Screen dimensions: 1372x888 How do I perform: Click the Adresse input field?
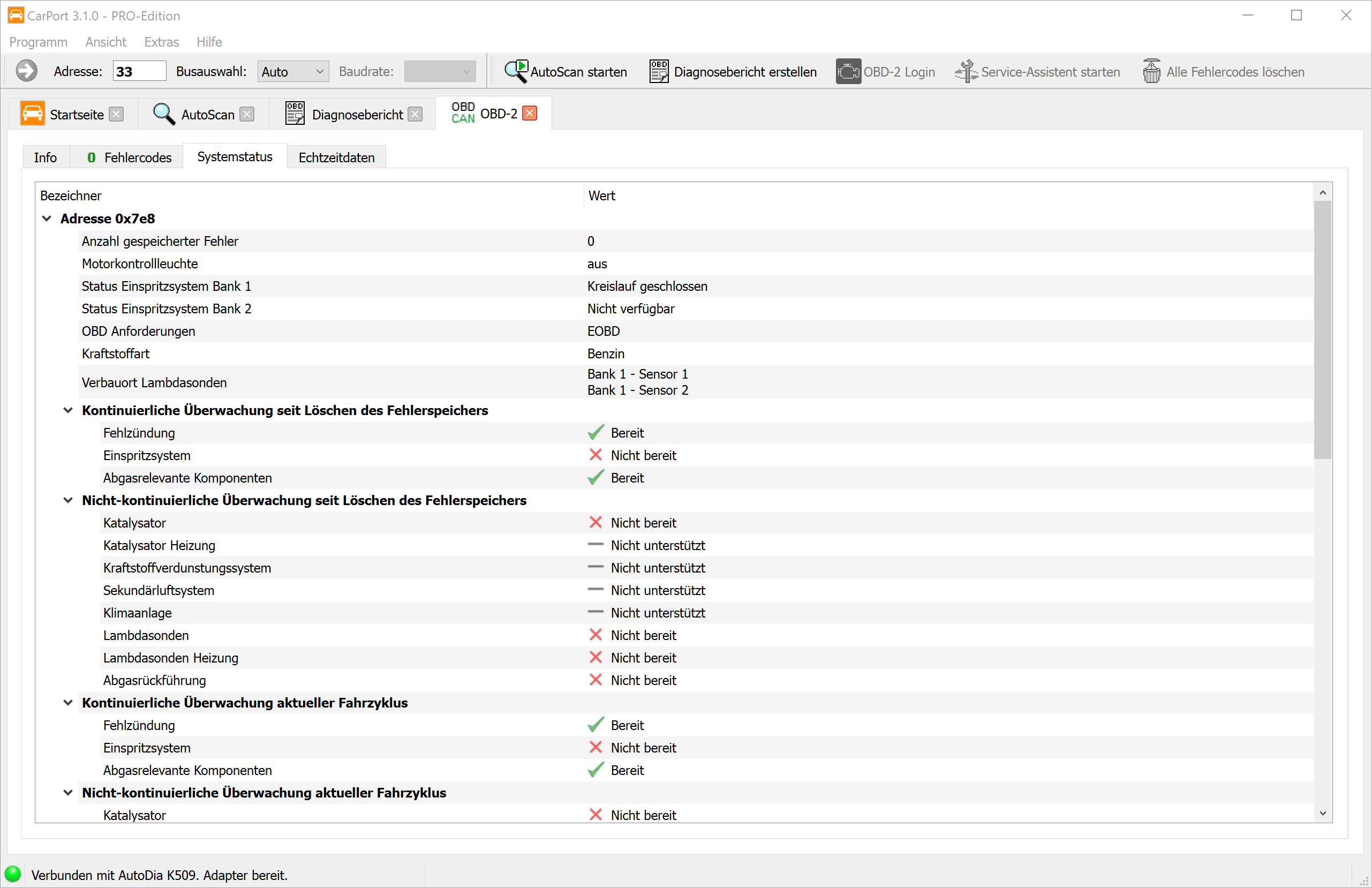[x=139, y=72]
